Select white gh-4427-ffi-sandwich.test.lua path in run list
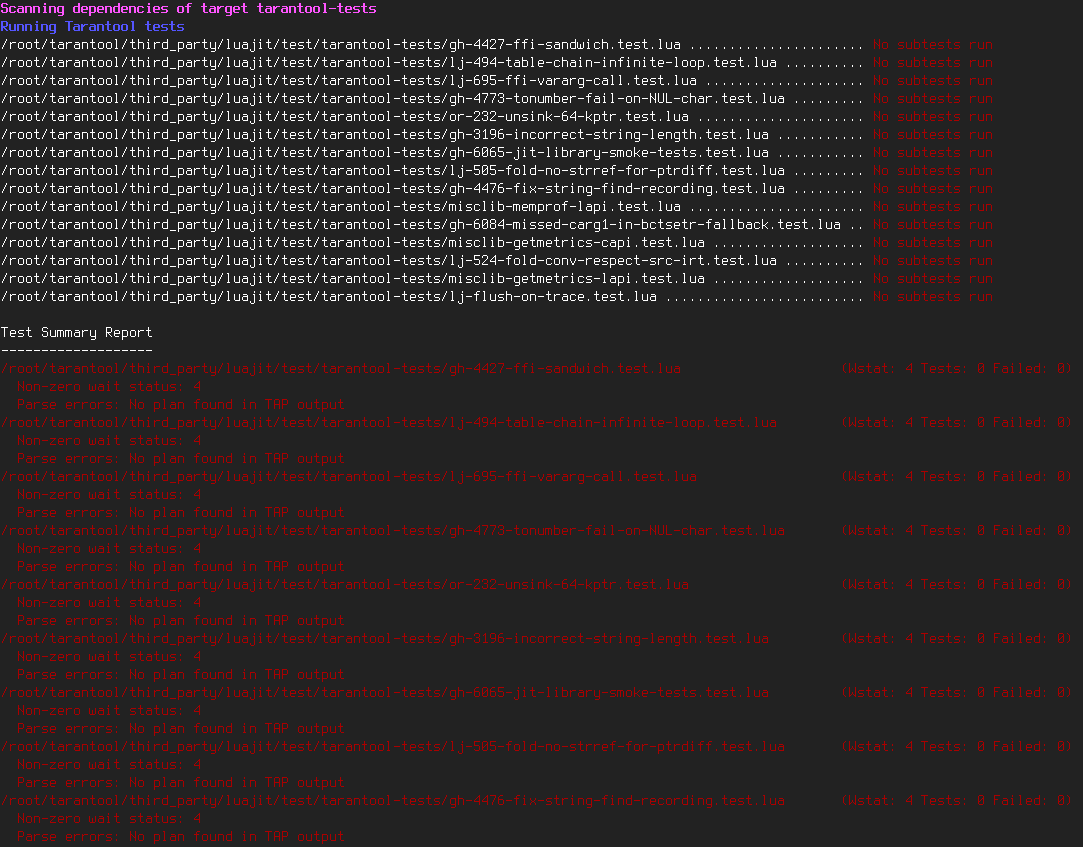 (x=341, y=44)
